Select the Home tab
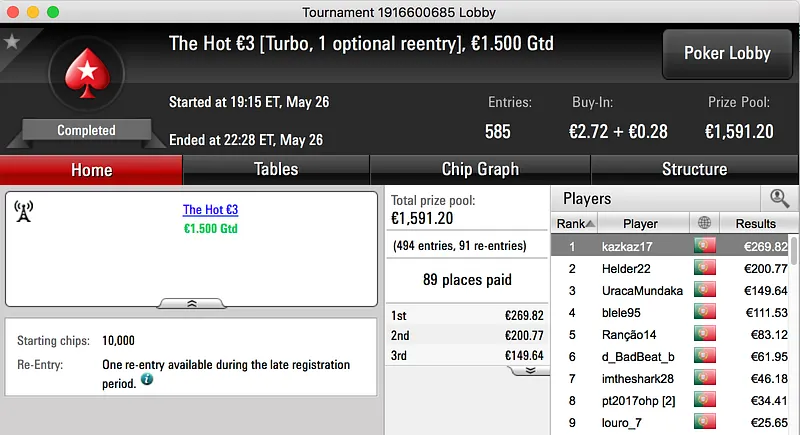This screenshot has height=435, width=800. point(91,169)
